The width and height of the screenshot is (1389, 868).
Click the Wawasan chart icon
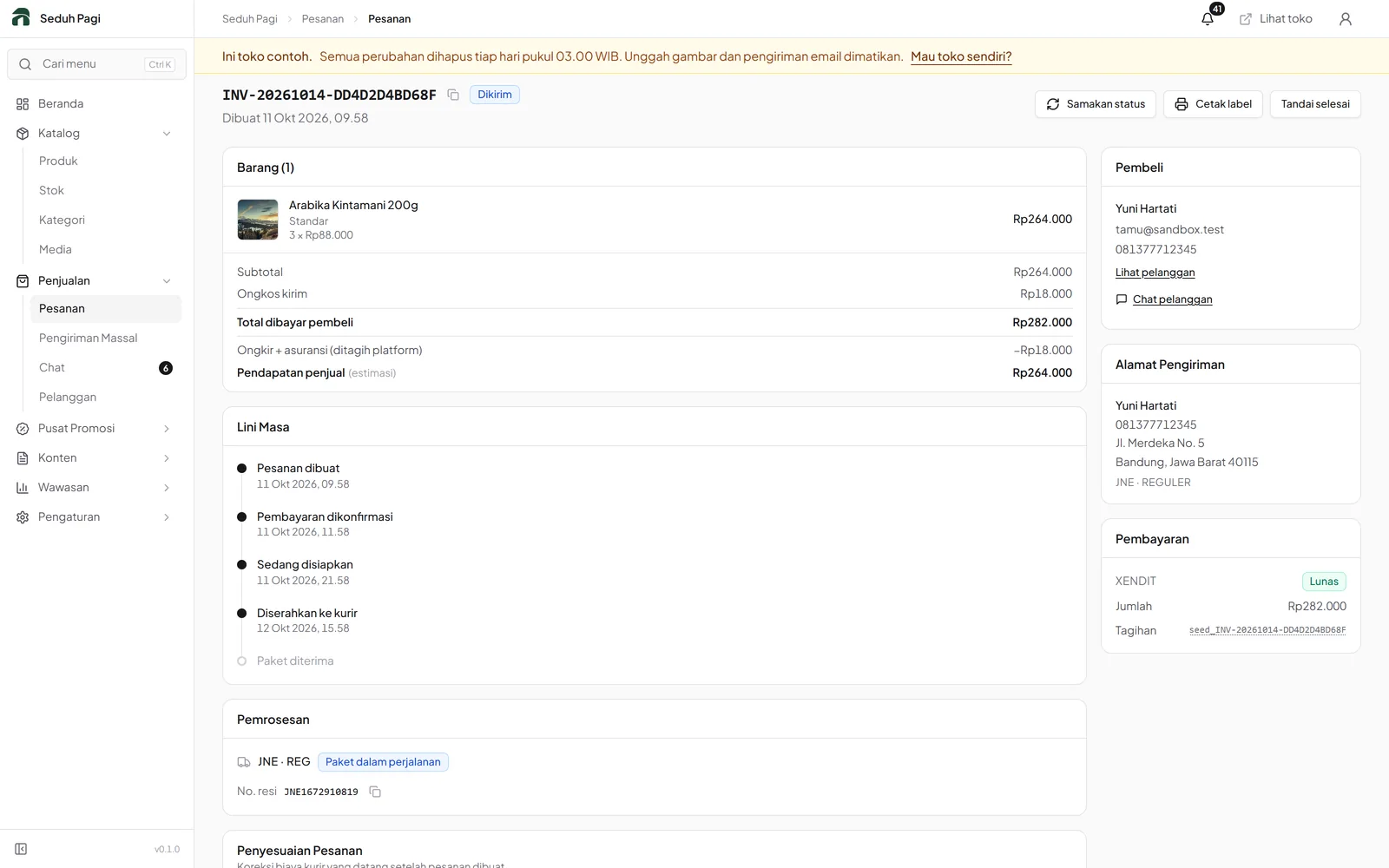tap(23, 487)
